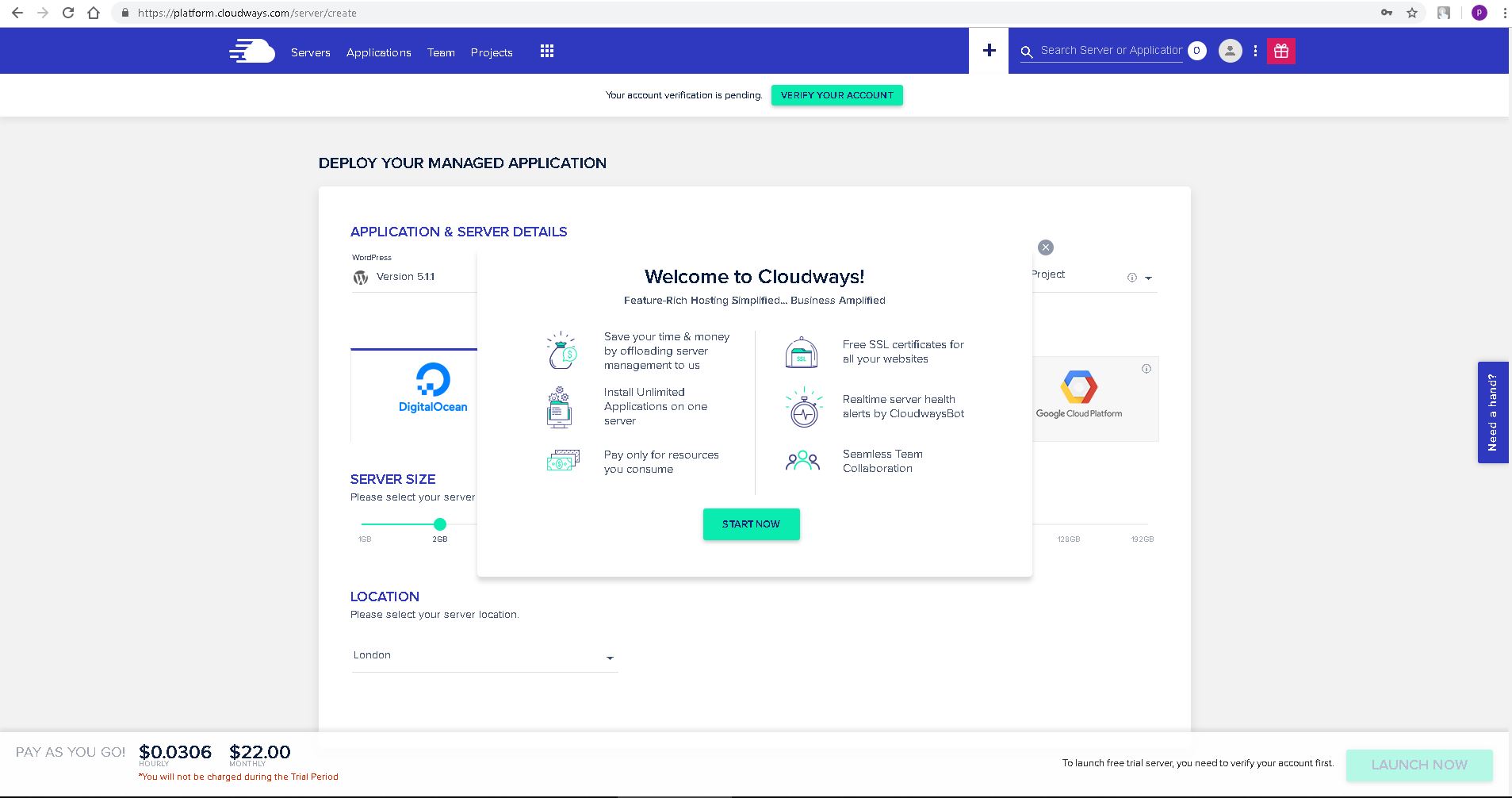Open the WordPress Version 5.1.1 selector
Image resolution: width=1512 pixels, height=798 pixels.
click(414, 277)
